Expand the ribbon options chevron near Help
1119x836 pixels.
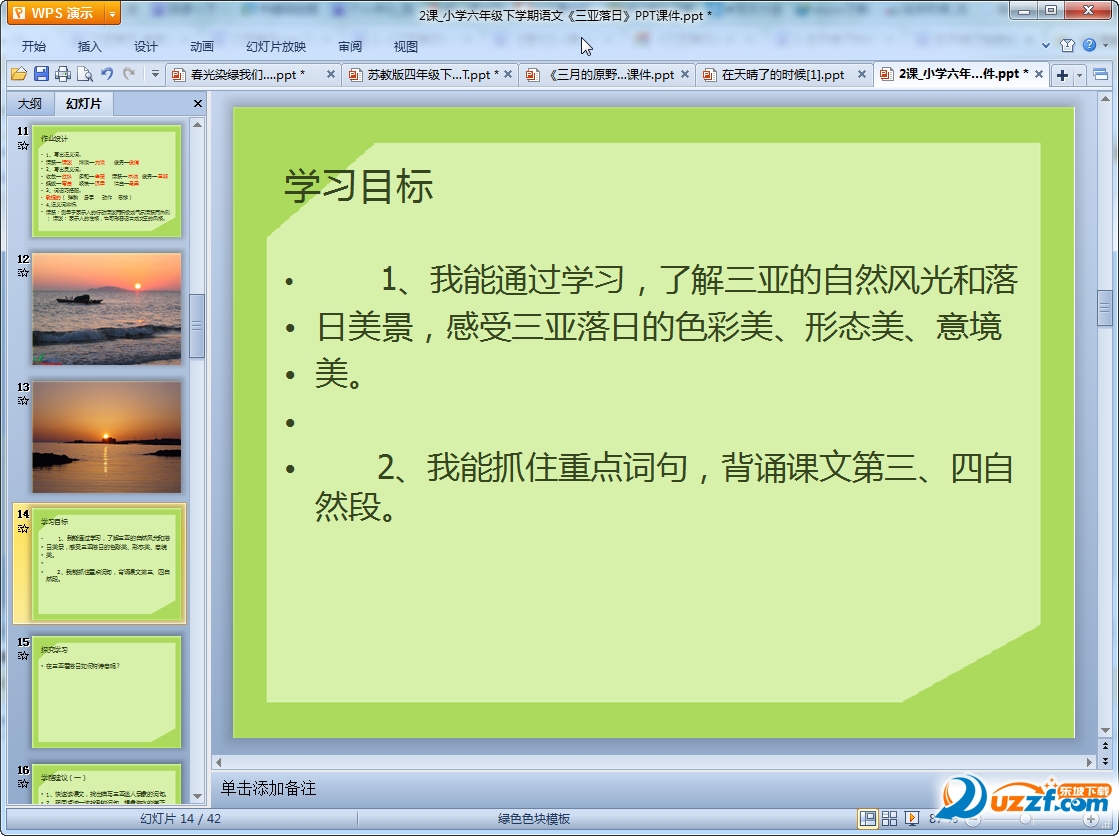coord(1046,45)
